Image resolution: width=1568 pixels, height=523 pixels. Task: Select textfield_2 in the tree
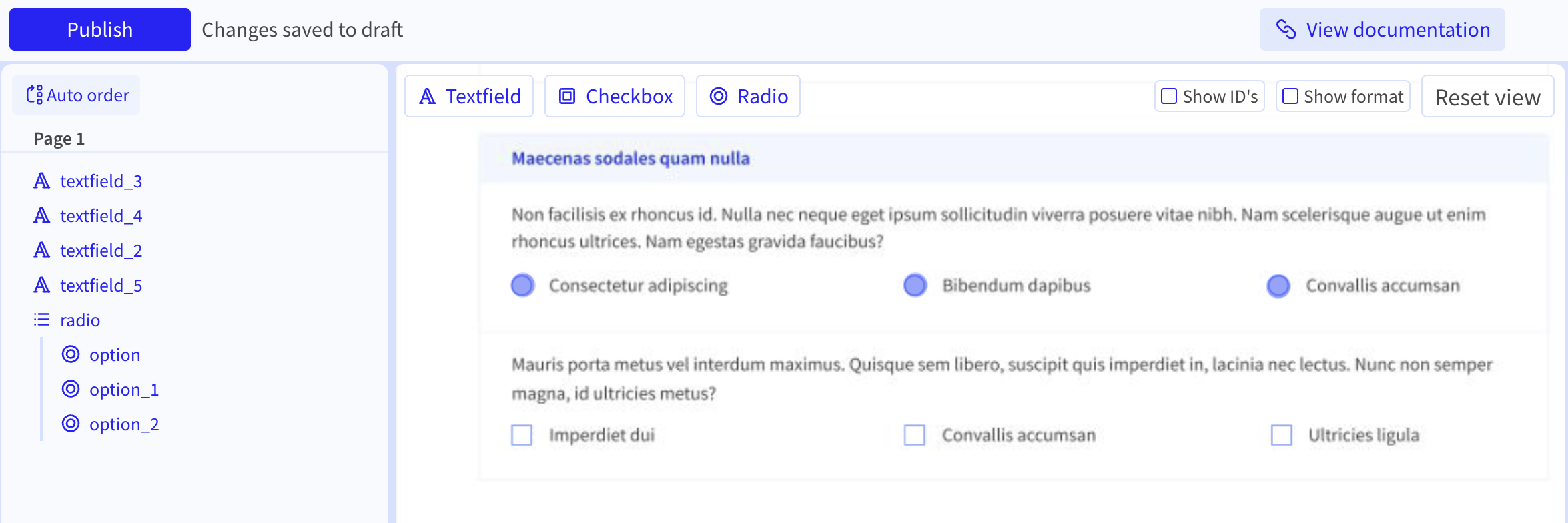(x=101, y=251)
